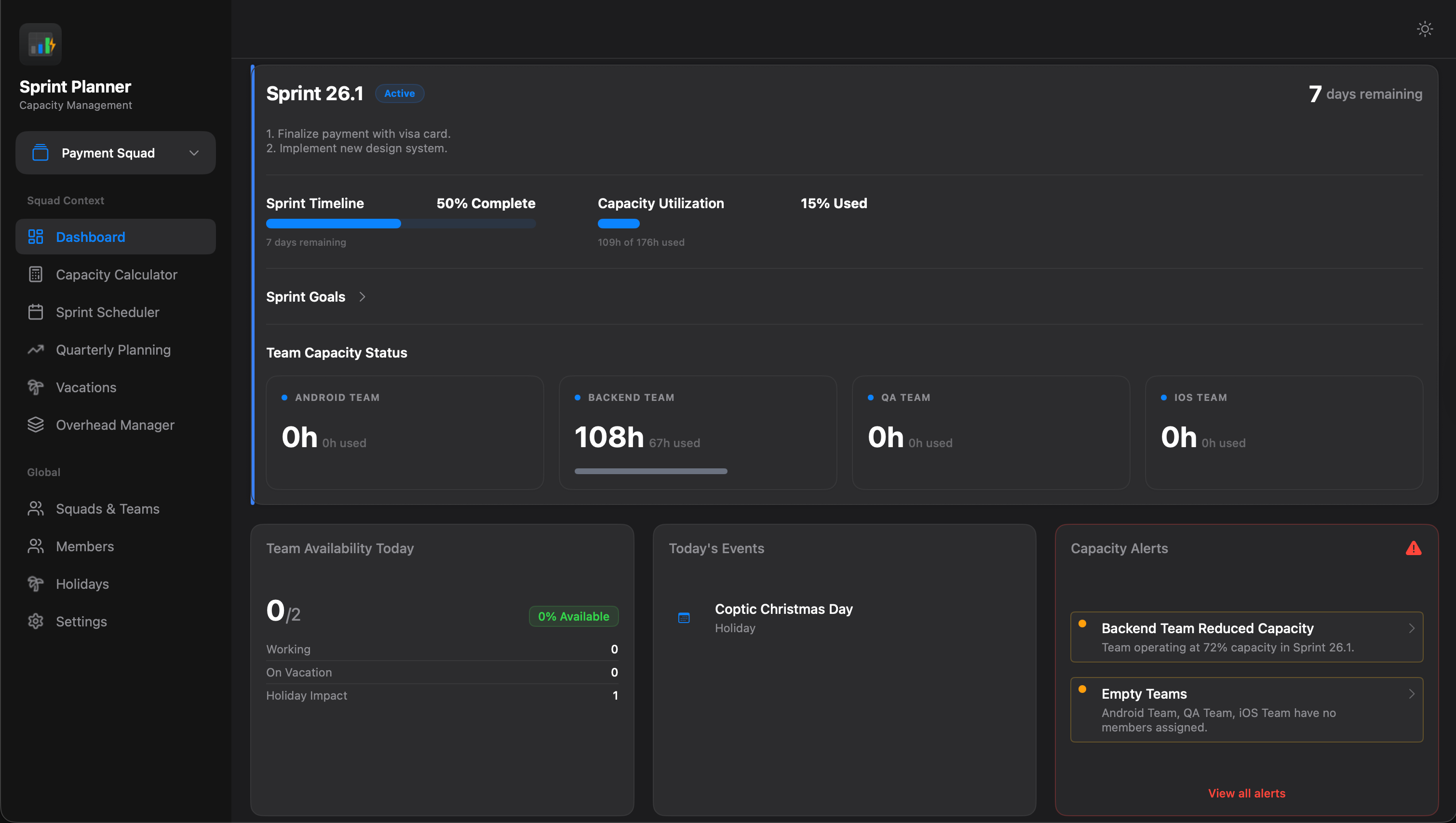Click the Sprint Planner app logo
Viewport: 1456px width, 823px height.
40,43
